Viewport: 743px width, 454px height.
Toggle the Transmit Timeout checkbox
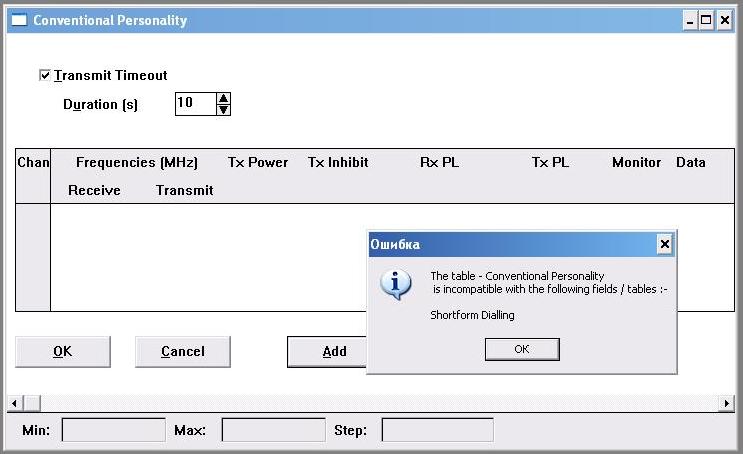click(x=44, y=75)
